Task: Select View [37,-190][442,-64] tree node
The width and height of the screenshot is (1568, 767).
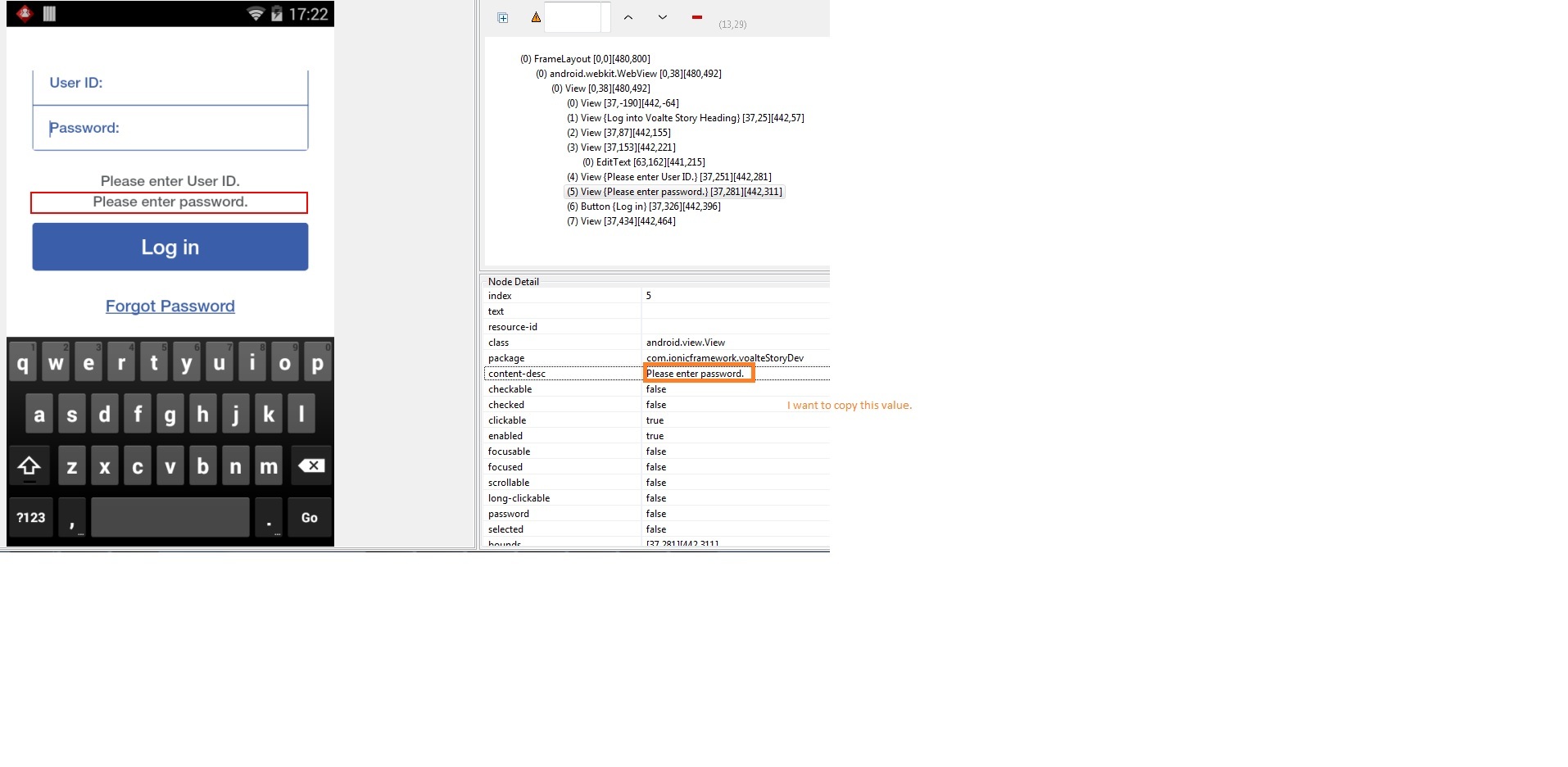Action: click(623, 103)
